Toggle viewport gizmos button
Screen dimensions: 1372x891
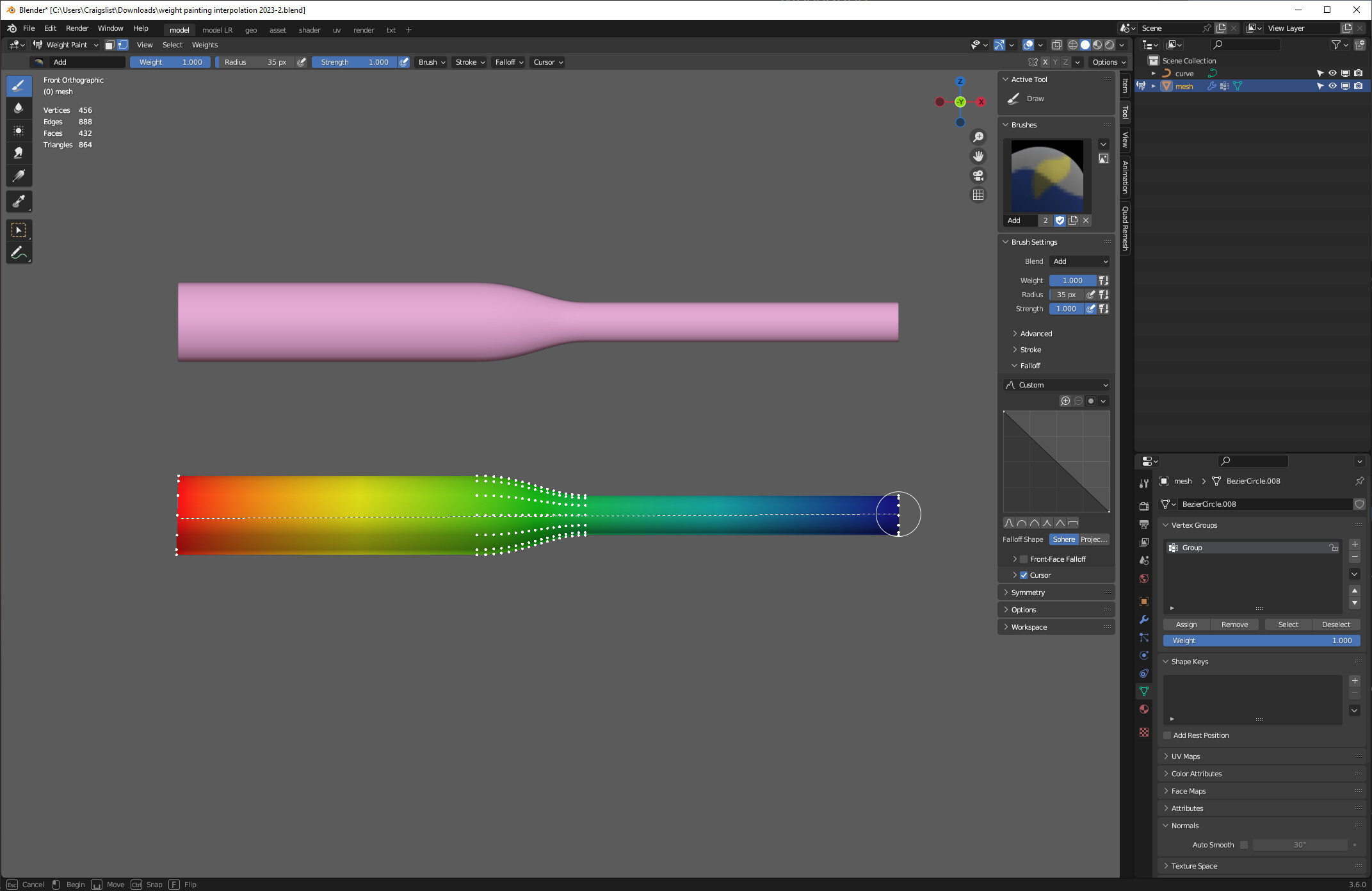(999, 45)
